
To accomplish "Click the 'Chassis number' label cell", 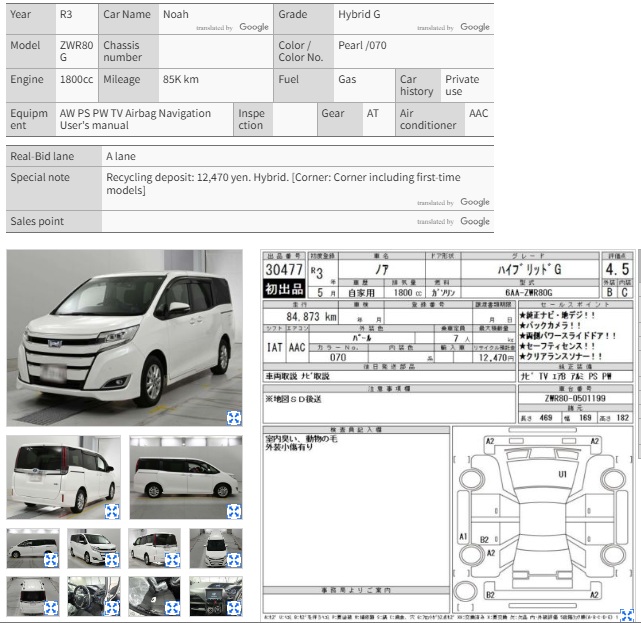I will coord(128,52).
